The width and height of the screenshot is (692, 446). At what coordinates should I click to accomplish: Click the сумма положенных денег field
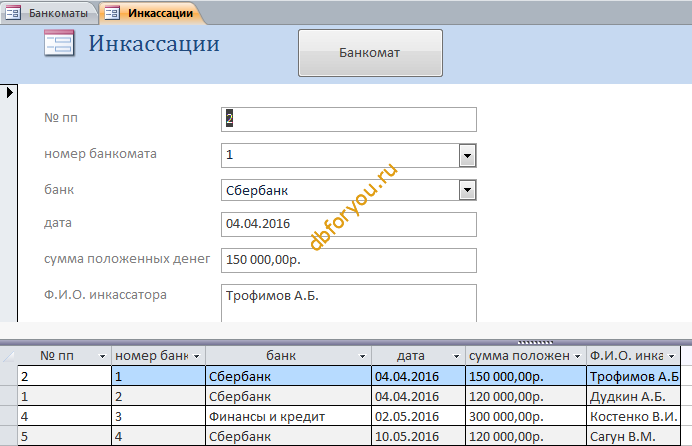[349, 260]
